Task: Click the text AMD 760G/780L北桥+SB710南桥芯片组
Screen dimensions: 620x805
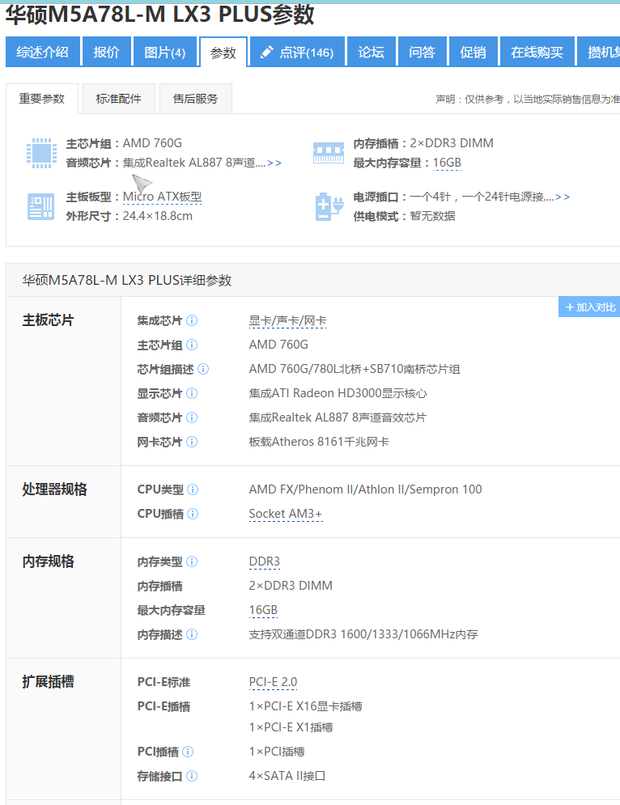Action: [354, 369]
